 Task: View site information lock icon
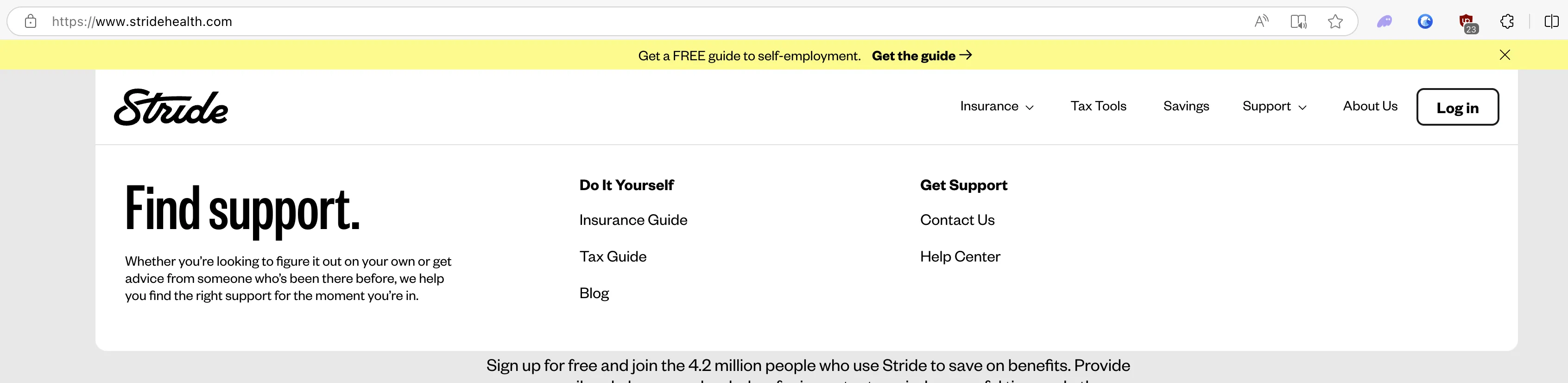[x=31, y=22]
